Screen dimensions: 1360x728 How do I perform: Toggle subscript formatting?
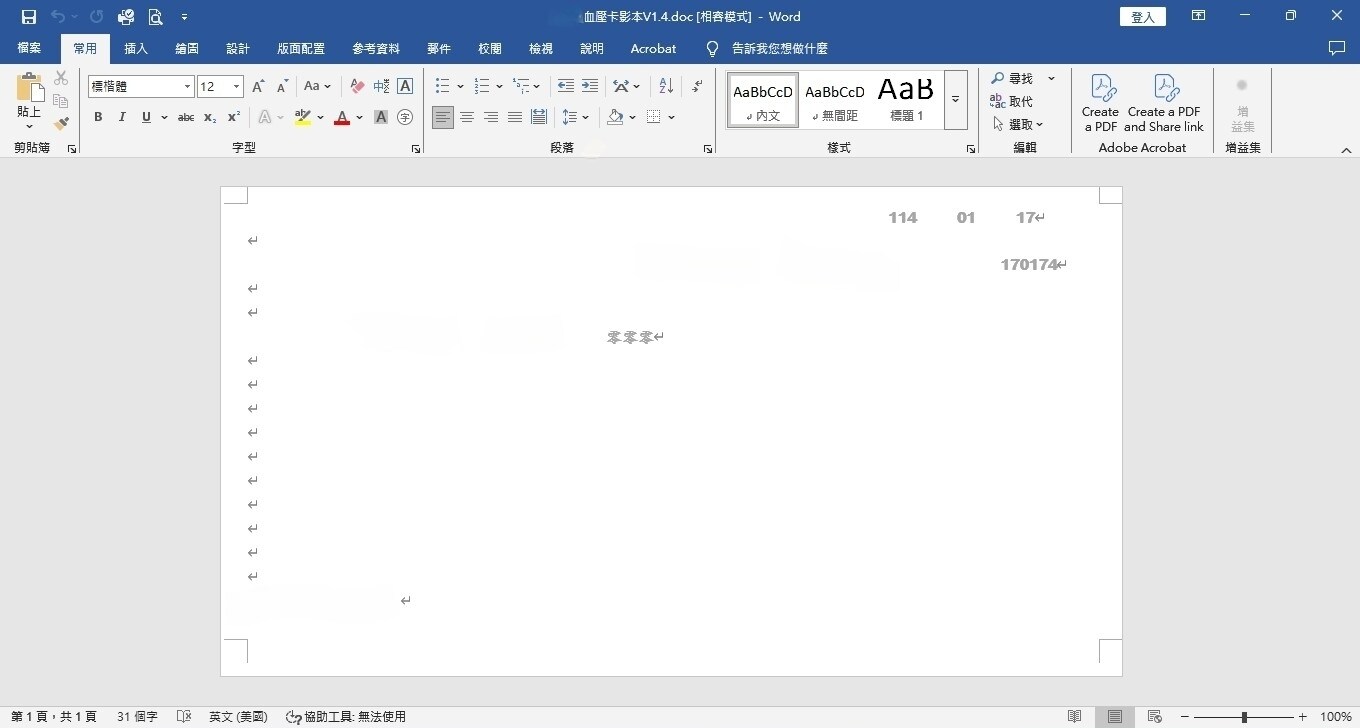(210, 117)
